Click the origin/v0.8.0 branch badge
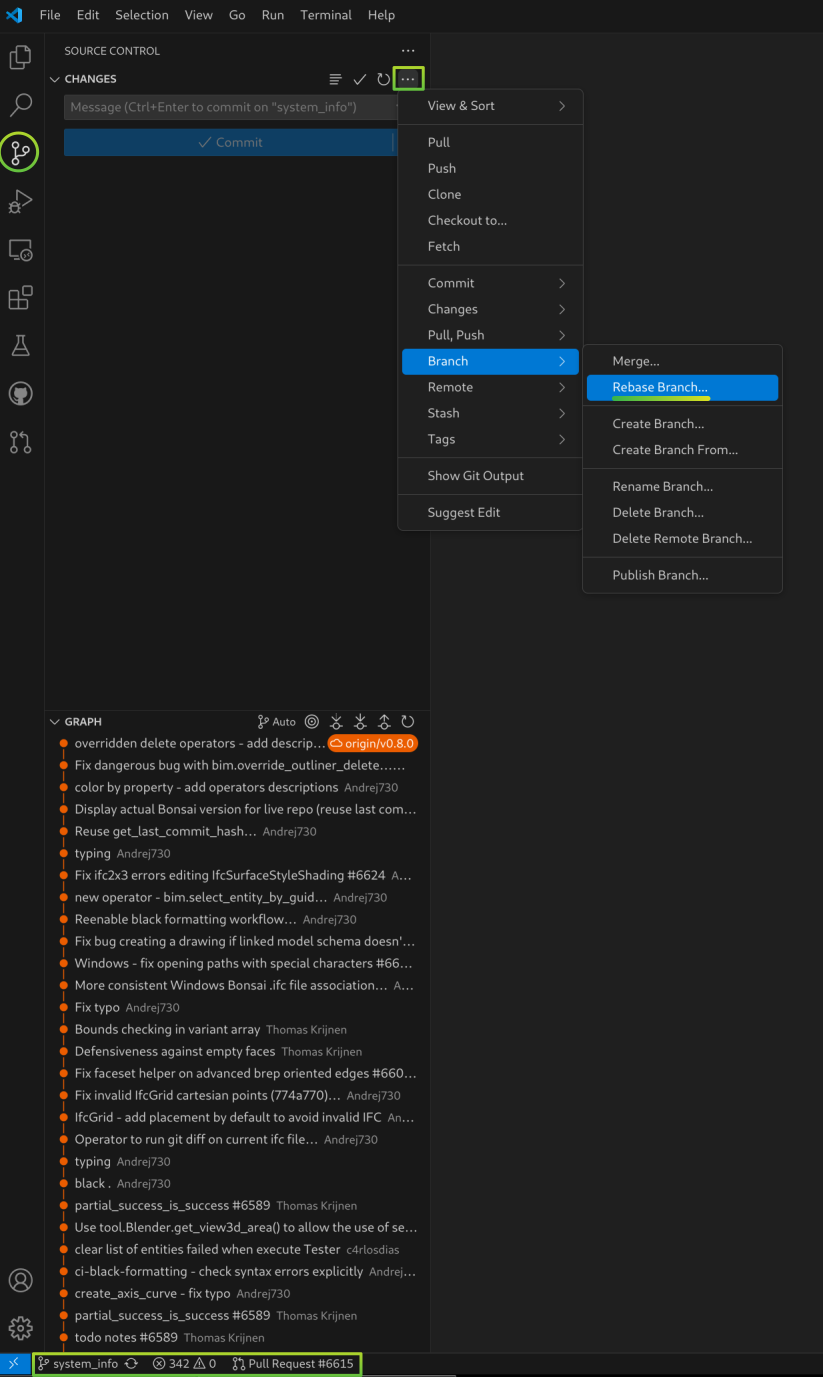 tap(372, 743)
